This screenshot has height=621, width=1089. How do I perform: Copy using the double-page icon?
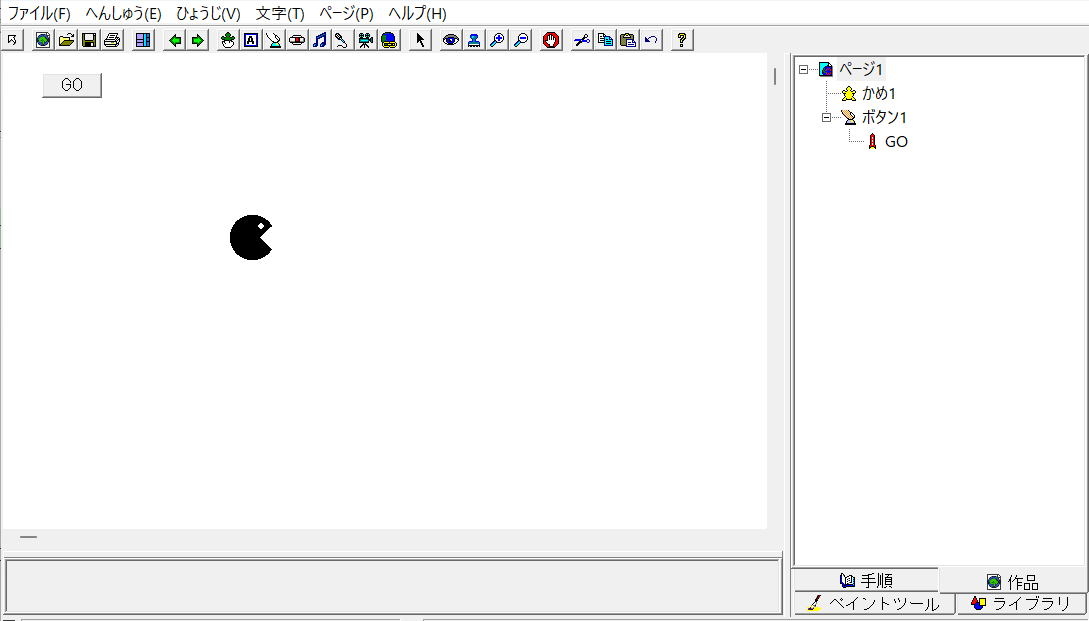point(605,40)
